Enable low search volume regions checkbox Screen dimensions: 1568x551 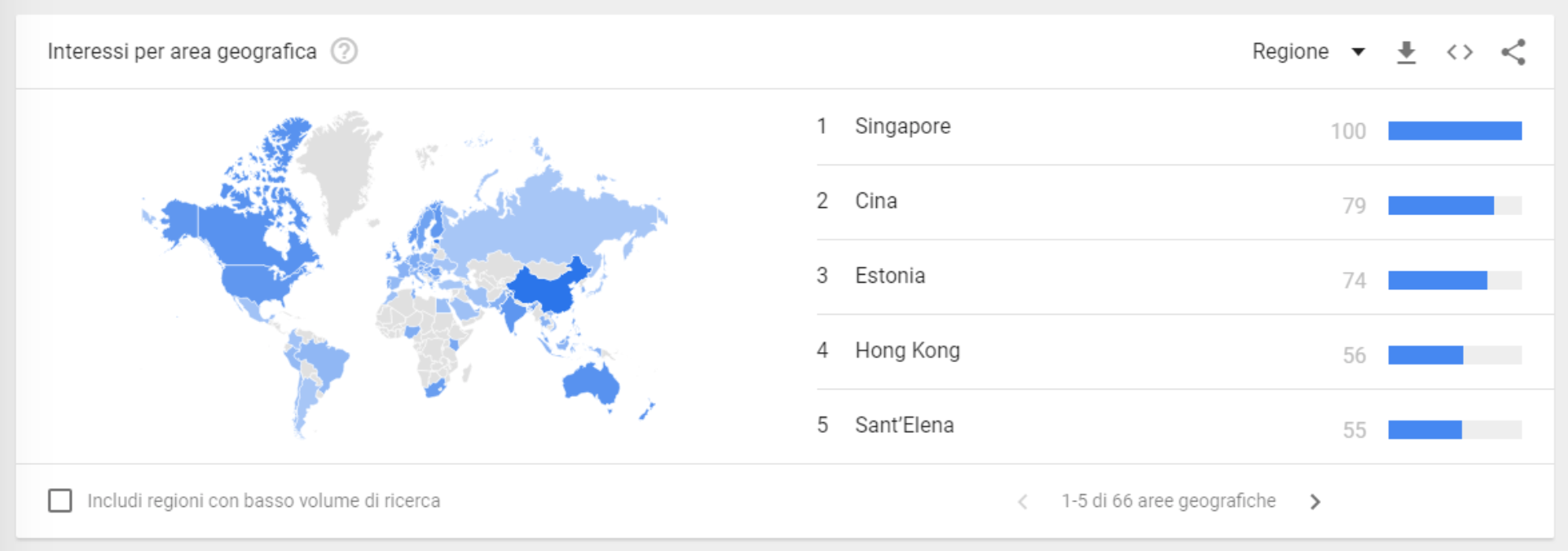60,500
